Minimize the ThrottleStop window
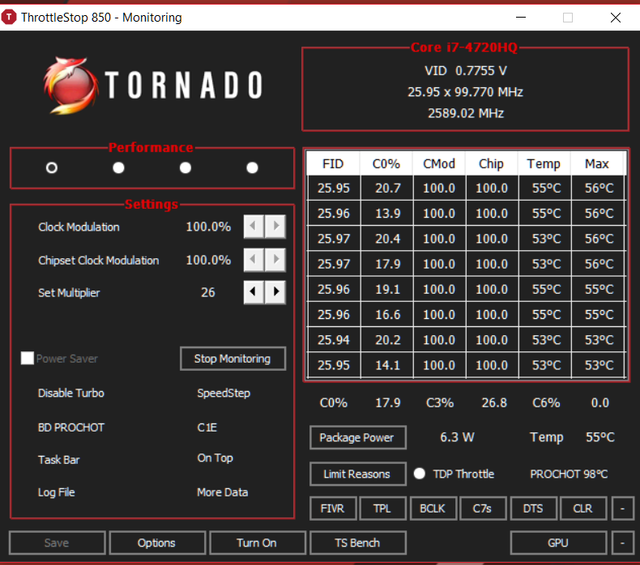 click(x=520, y=17)
